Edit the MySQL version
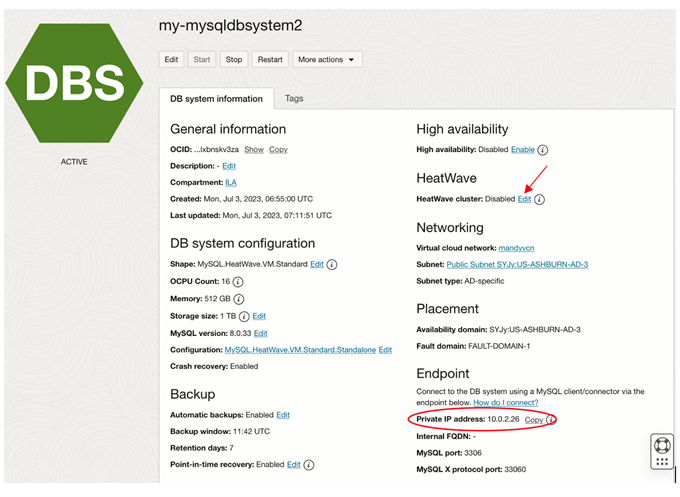This screenshot has height=497, width=680. (x=261, y=334)
